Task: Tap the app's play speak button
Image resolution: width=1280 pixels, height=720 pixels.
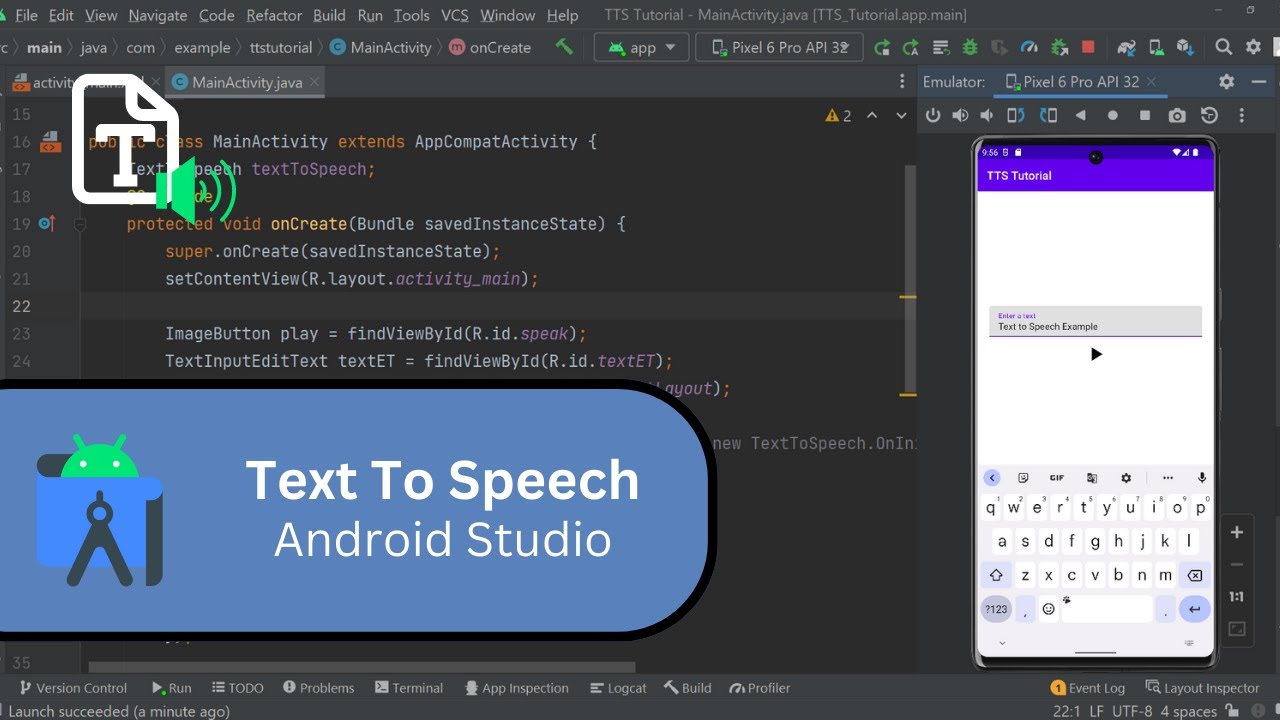Action: pyautogui.click(x=1096, y=354)
